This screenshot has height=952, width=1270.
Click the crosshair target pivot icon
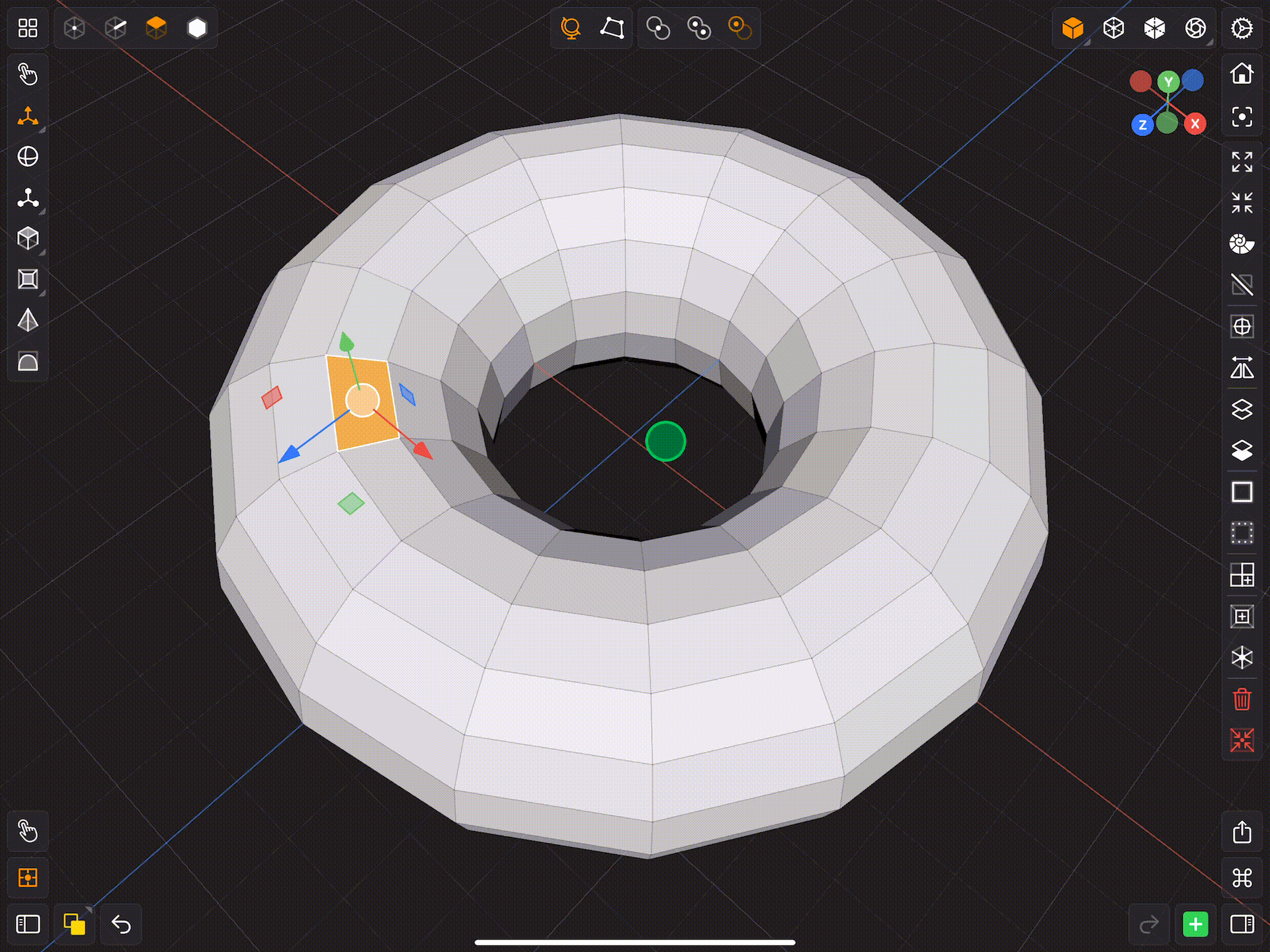[1242, 327]
